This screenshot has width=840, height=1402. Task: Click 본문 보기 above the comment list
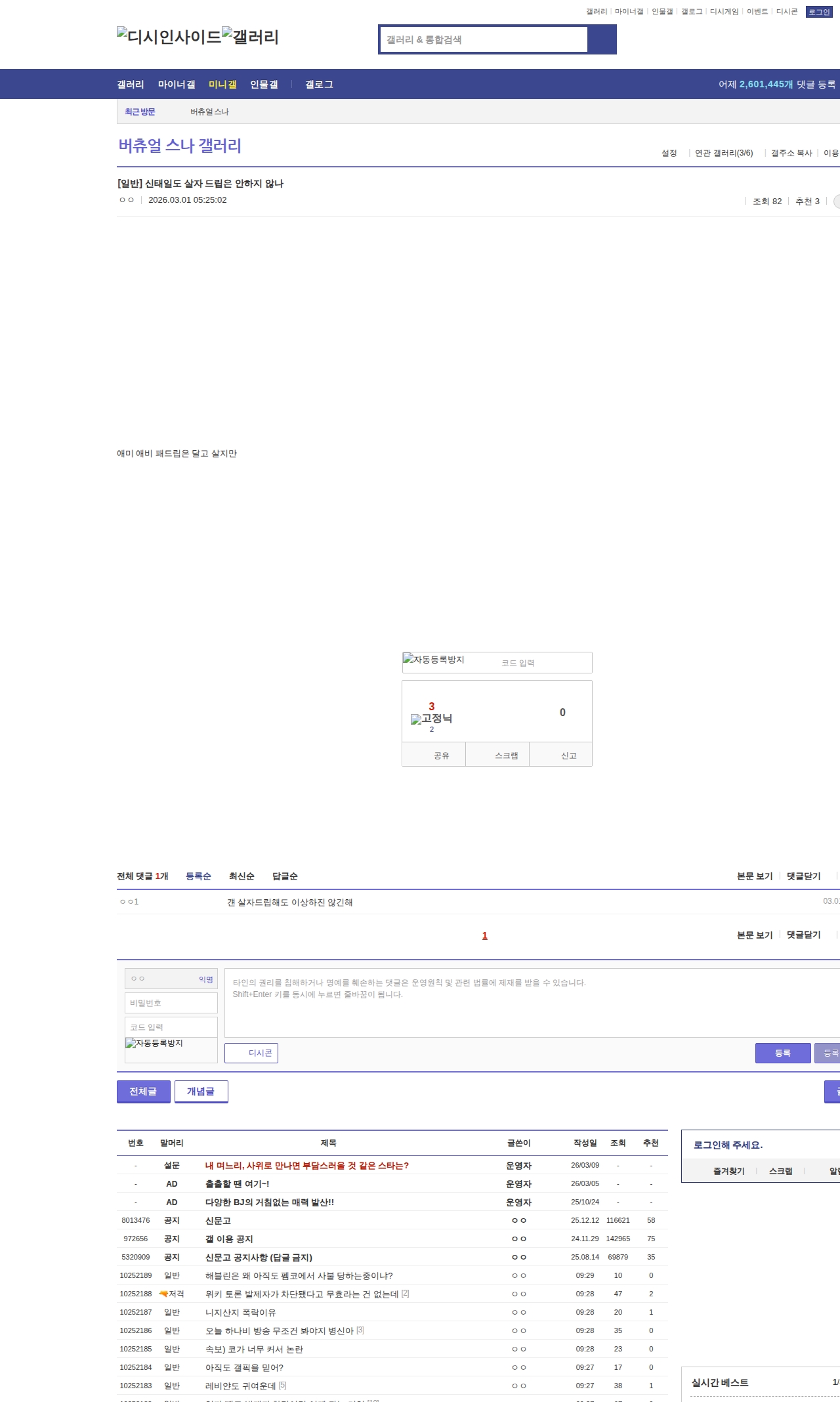[755, 876]
